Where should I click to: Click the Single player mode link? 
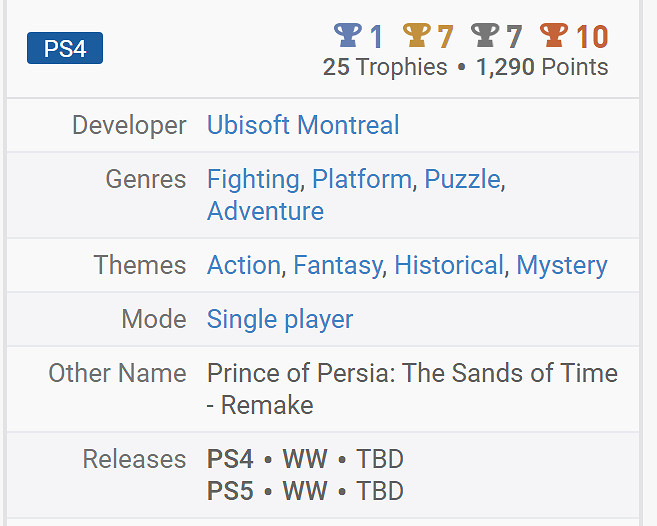pos(280,319)
